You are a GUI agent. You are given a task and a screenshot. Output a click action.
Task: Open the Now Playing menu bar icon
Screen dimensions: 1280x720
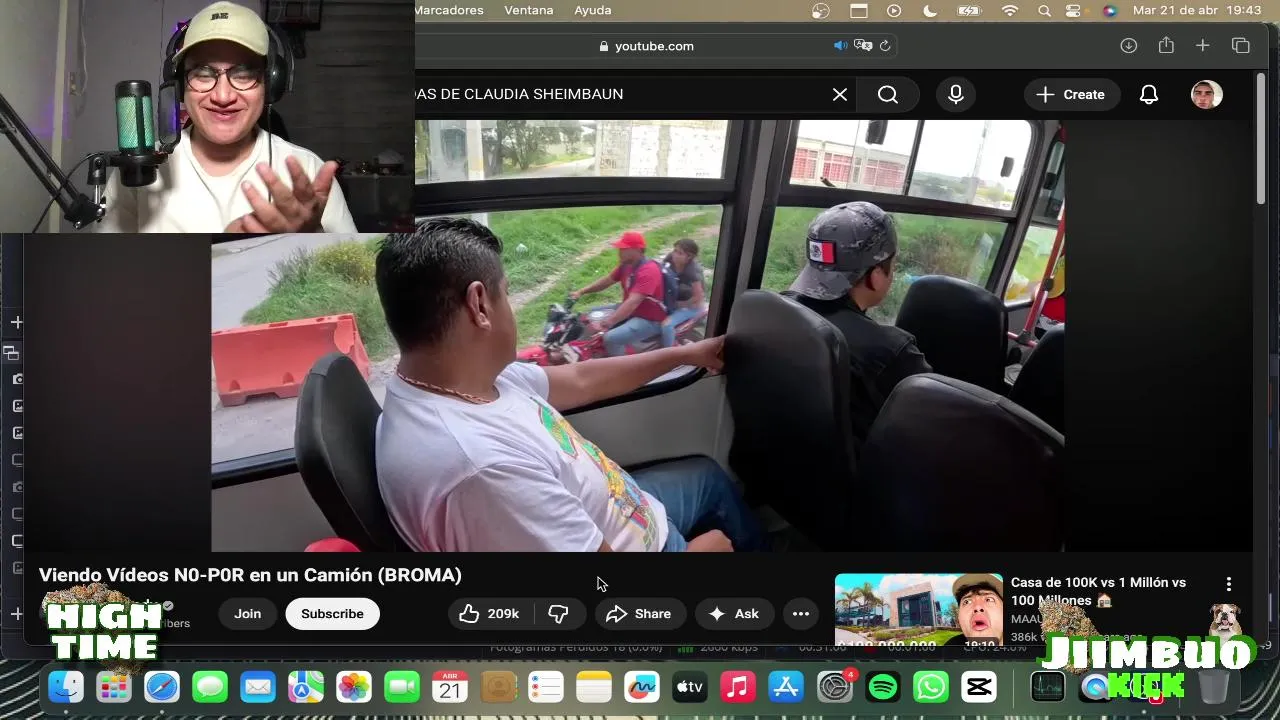[x=894, y=10]
